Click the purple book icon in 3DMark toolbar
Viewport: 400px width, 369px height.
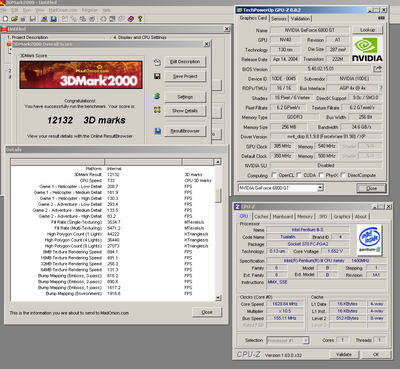pyautogui.click(x=131, y=19)
